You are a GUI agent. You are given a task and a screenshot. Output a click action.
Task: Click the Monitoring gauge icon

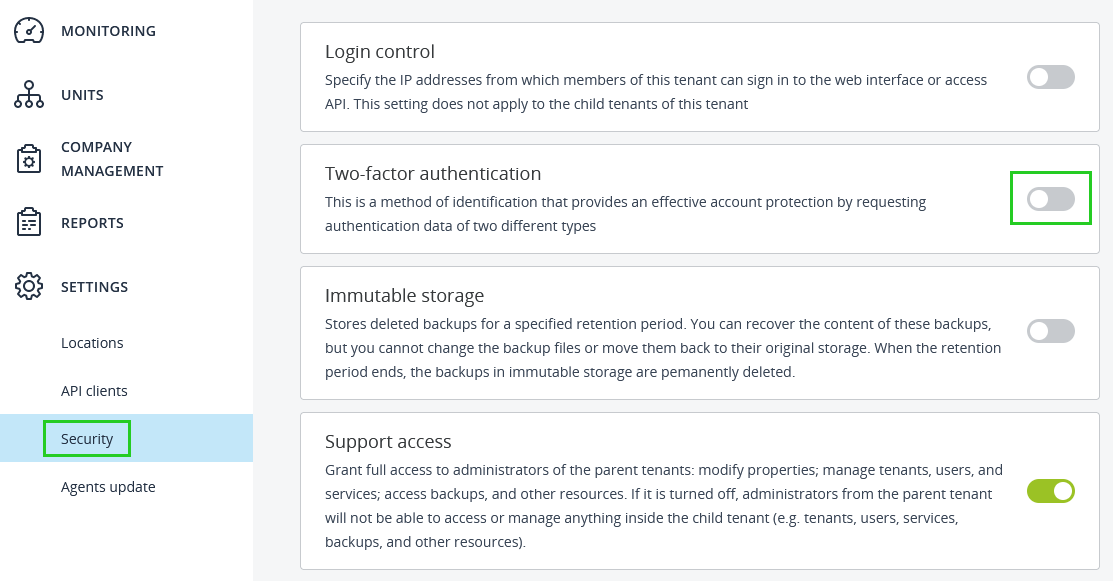click(x=29, y=31)
